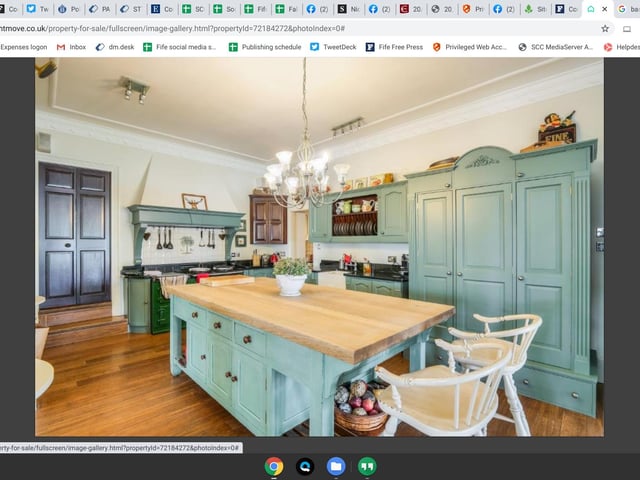
Task: Switch to the 'Pr' shield tab
Action: click(x=473, y=9)
